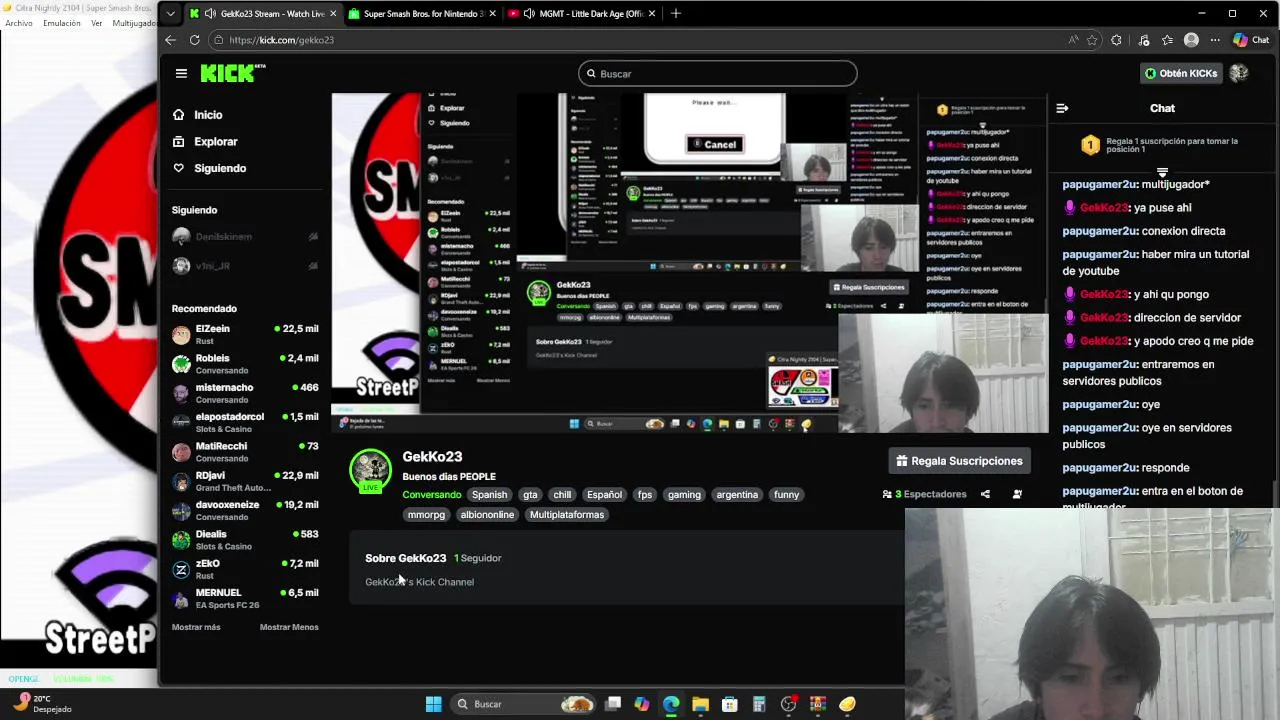Click the kick.com/gekko23 address bar
This screenshot has height=720, width=1280.
point(640,40)
